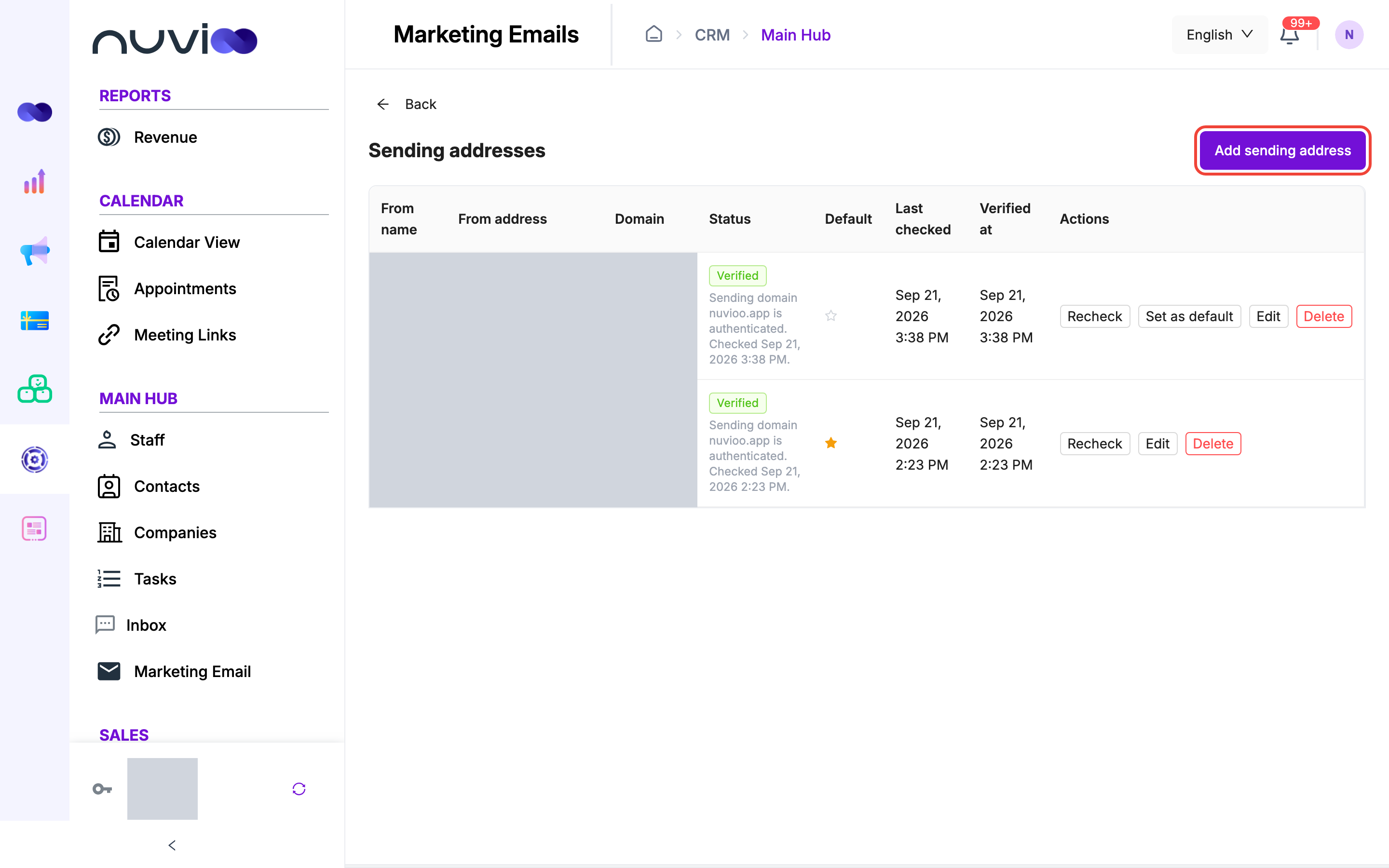The width and height of the screenshot is (1389, 868).
Task: Click the empty star to mark the first address default
Action: (831, 316)
